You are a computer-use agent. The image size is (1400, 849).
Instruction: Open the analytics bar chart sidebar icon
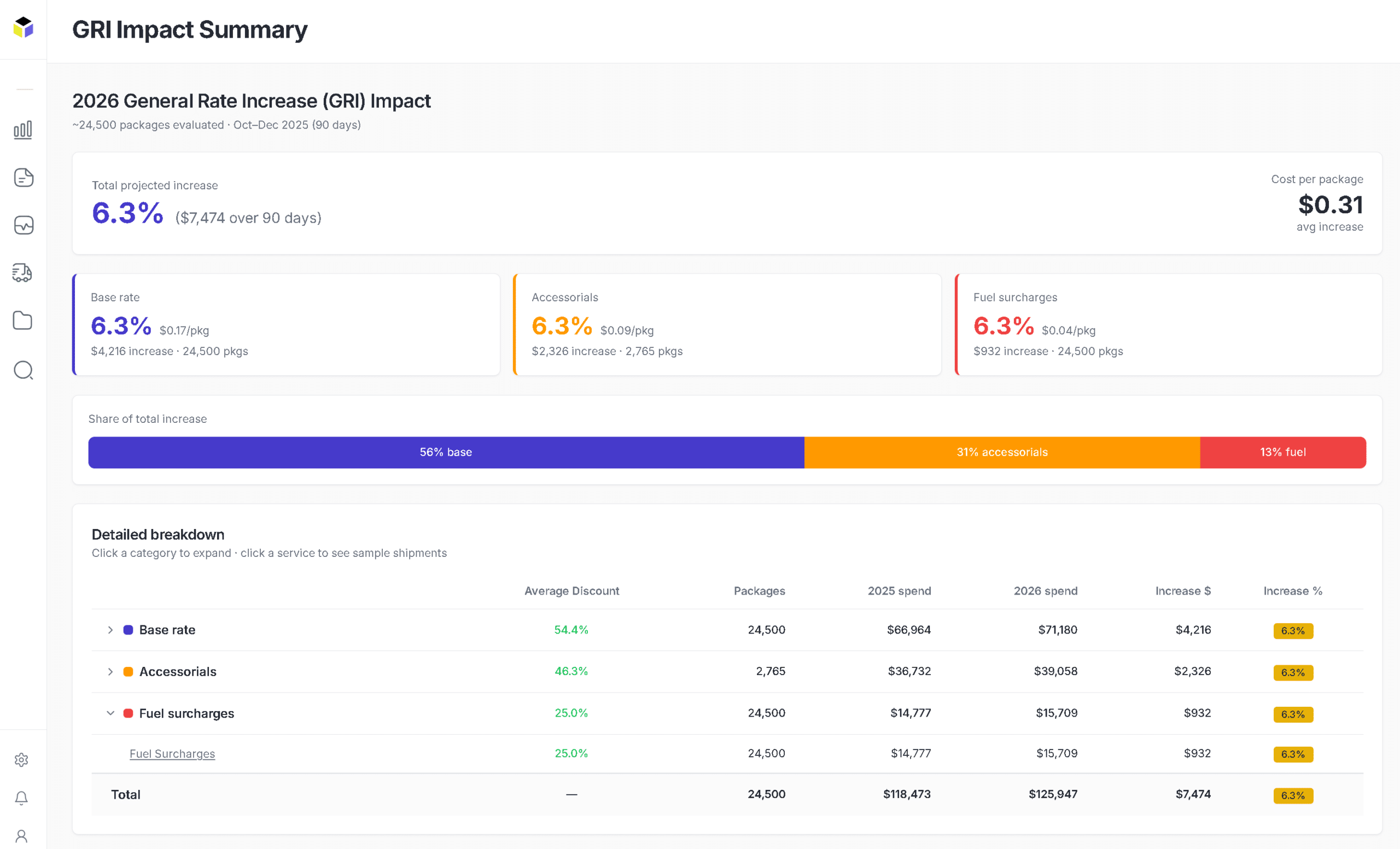pos(23,129)
